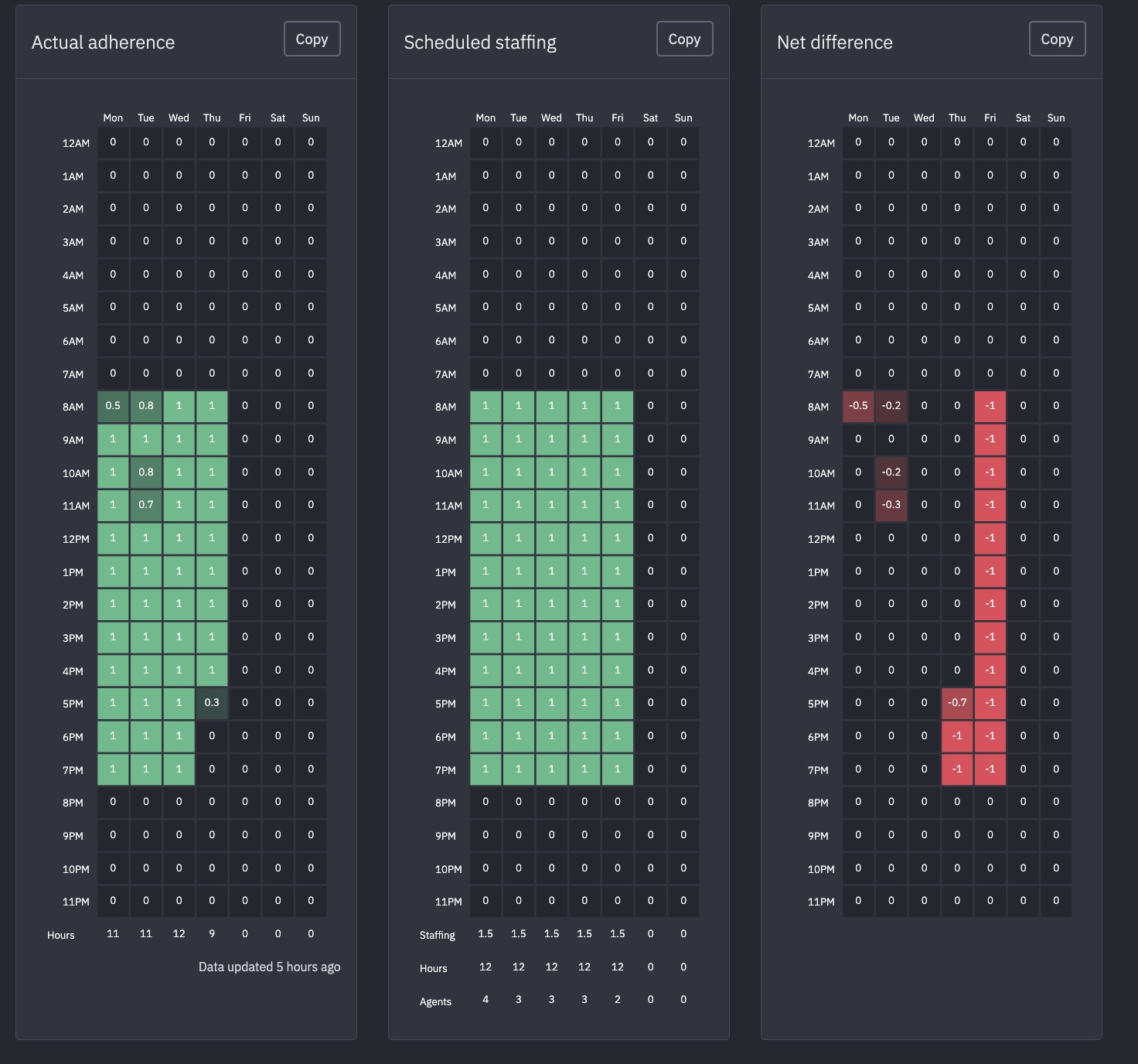Select the Wednesday 7PM cell in Actual adherence

click(x=179, y=769)
